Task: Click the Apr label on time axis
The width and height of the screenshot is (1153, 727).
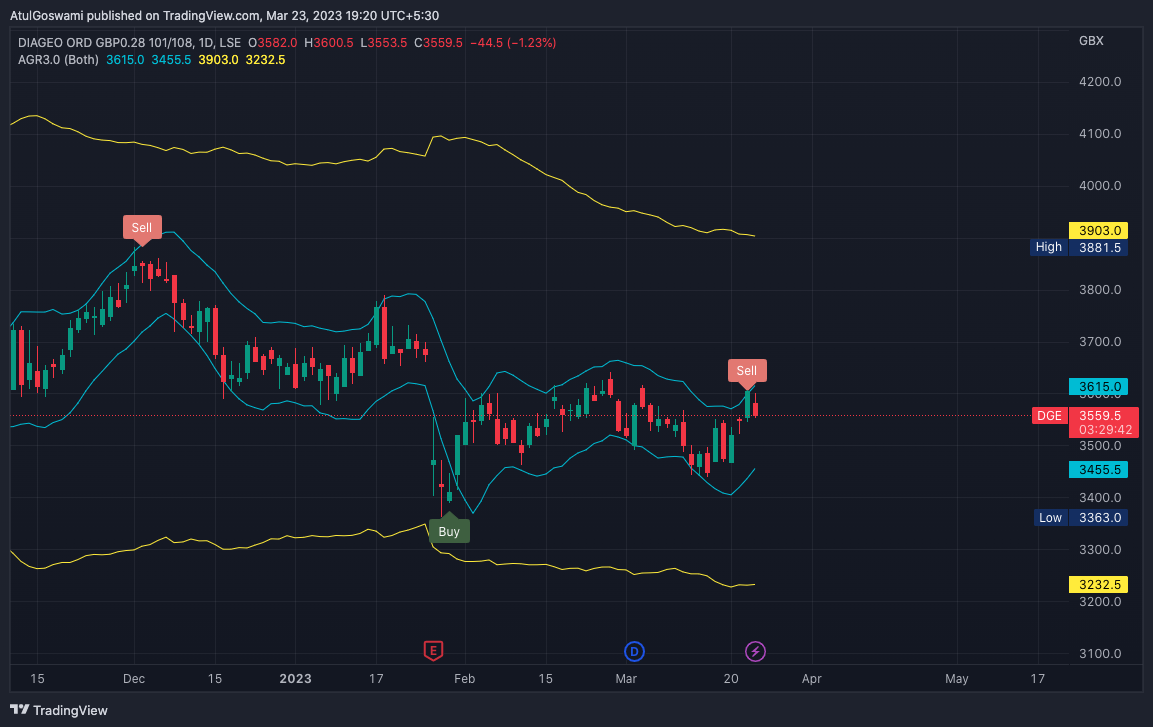Action: coord(811,678)
